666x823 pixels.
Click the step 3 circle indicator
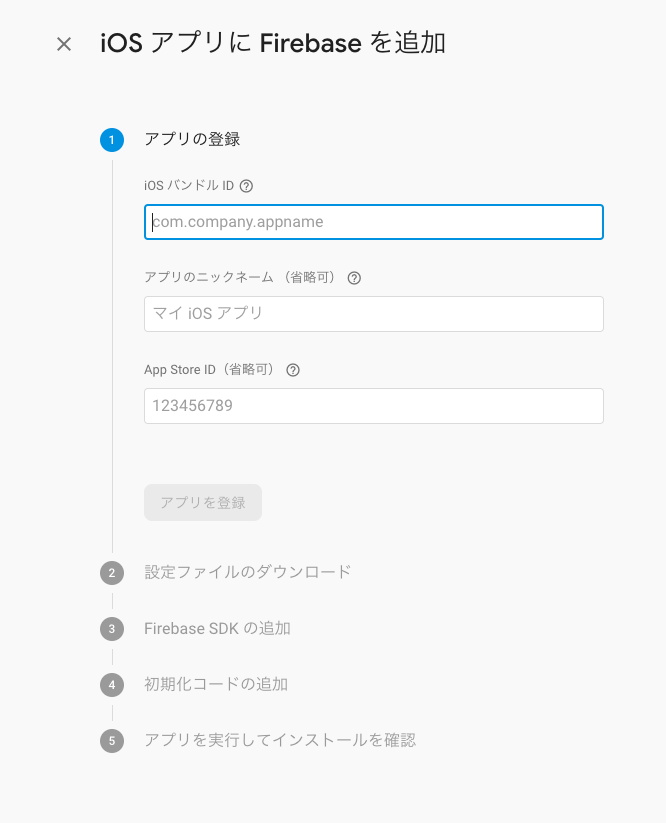pos(111,628)
